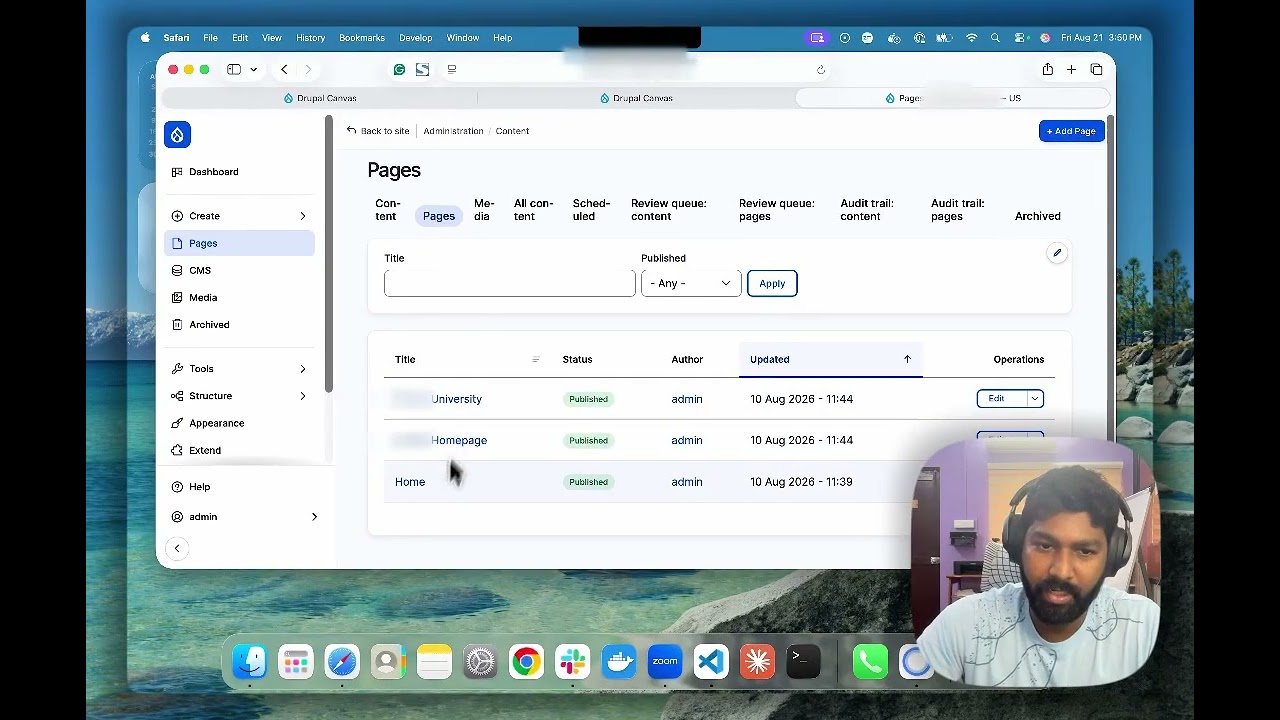Show the Safari tab overview icon

(1096, 70)
